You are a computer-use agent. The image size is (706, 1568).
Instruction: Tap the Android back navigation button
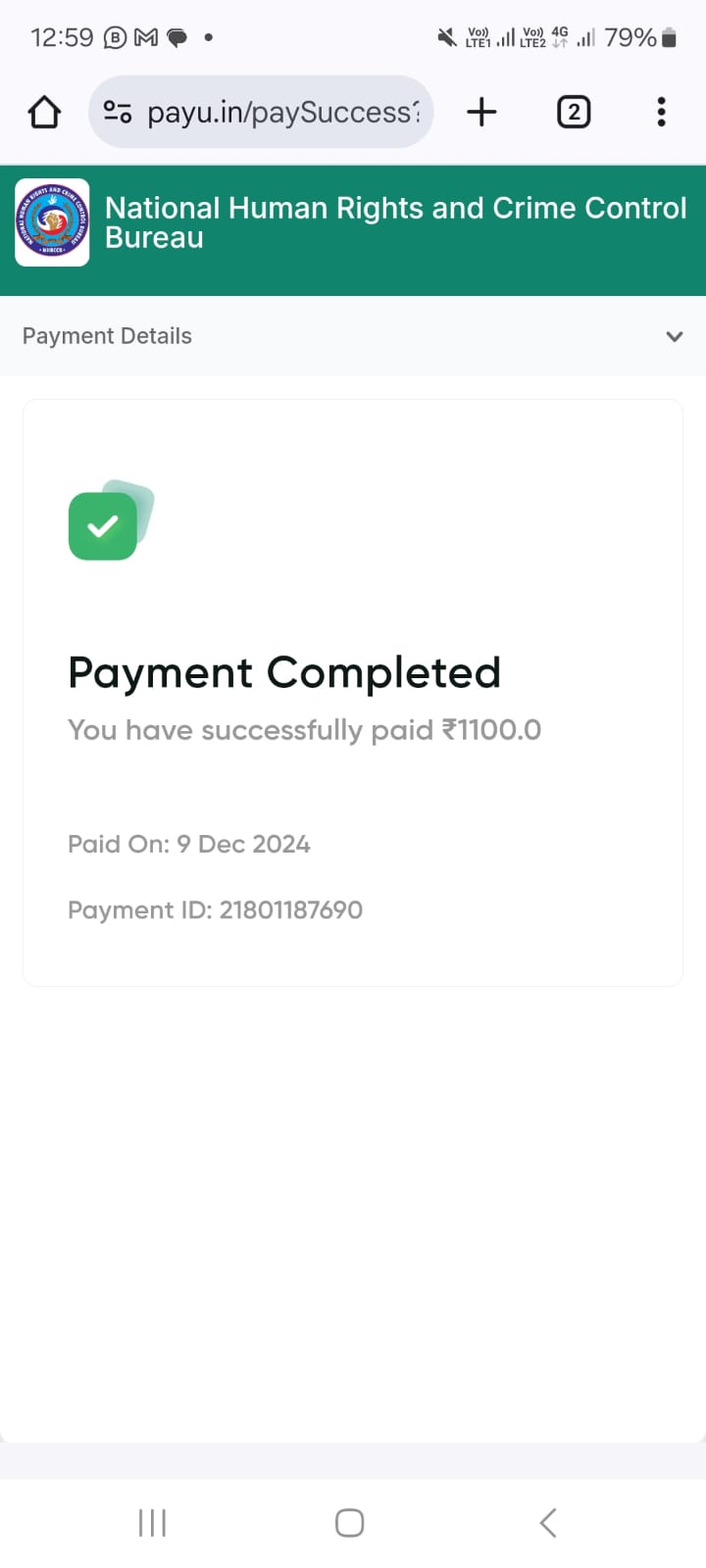(x=548, y=1523)
